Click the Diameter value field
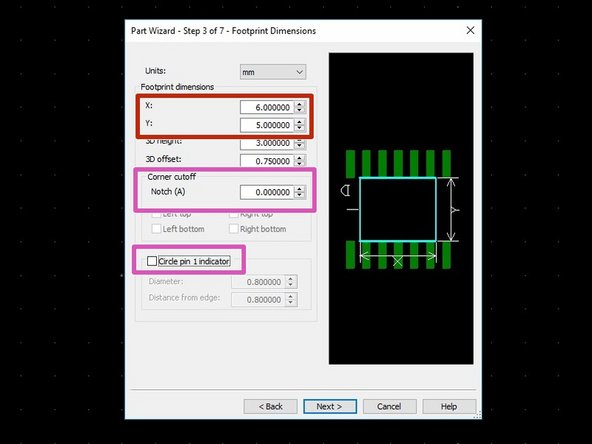 [258, 282]
